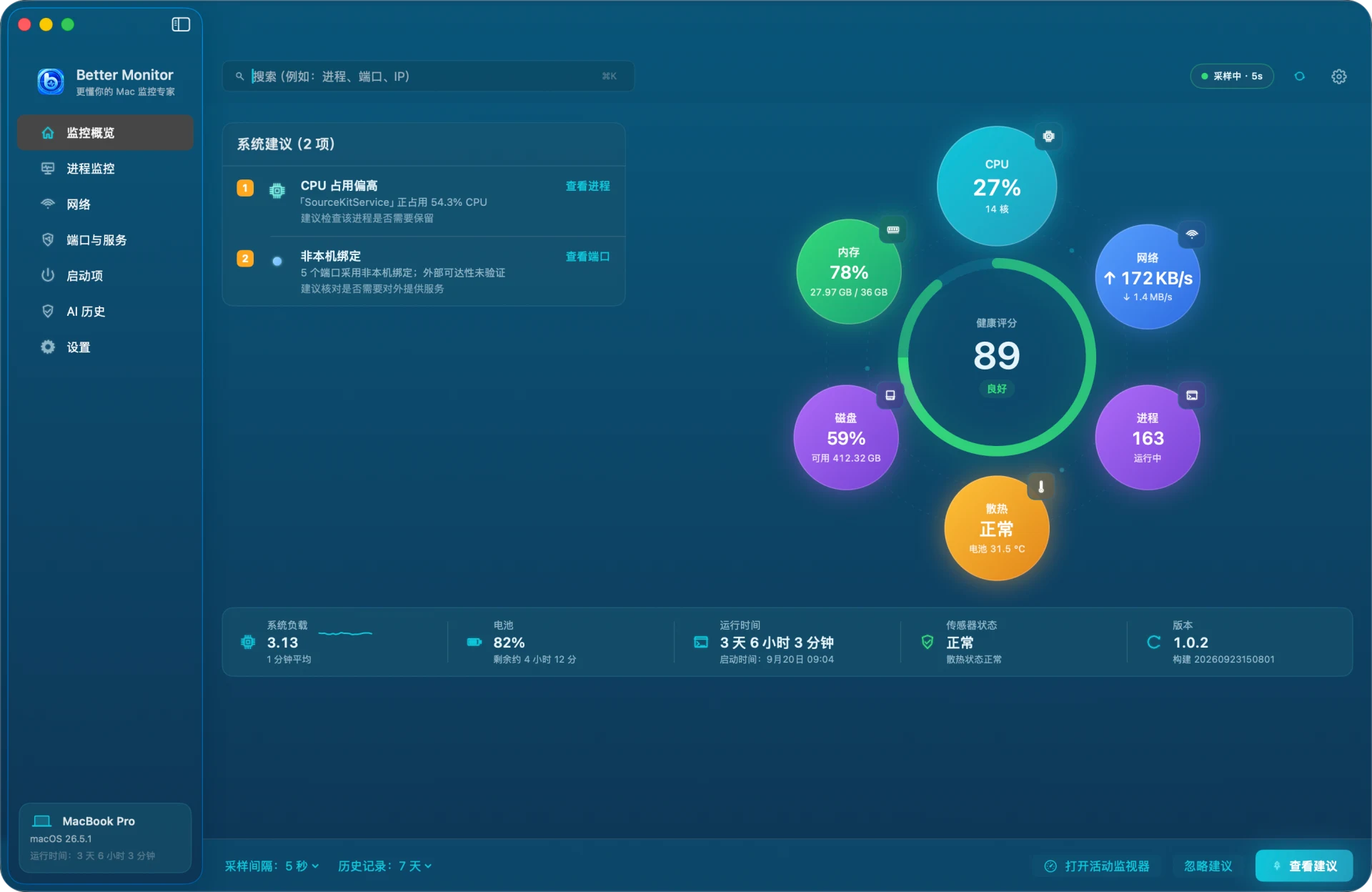Click the health score 89 ring
1372x892 pixels.
click(997, 357)
